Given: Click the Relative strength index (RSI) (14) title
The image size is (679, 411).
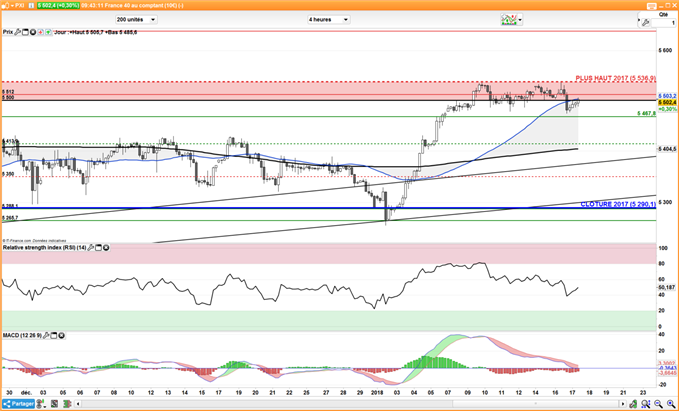Looking at the screenshot, I should point(45,248).
